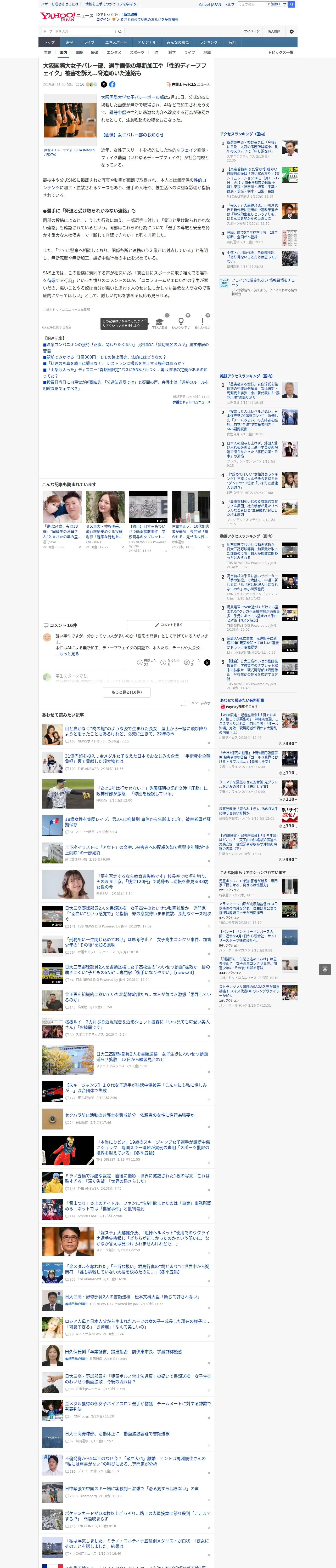Click the blue search submit button at top right
Screen dimensions: 336x1568
pos(292,4)
